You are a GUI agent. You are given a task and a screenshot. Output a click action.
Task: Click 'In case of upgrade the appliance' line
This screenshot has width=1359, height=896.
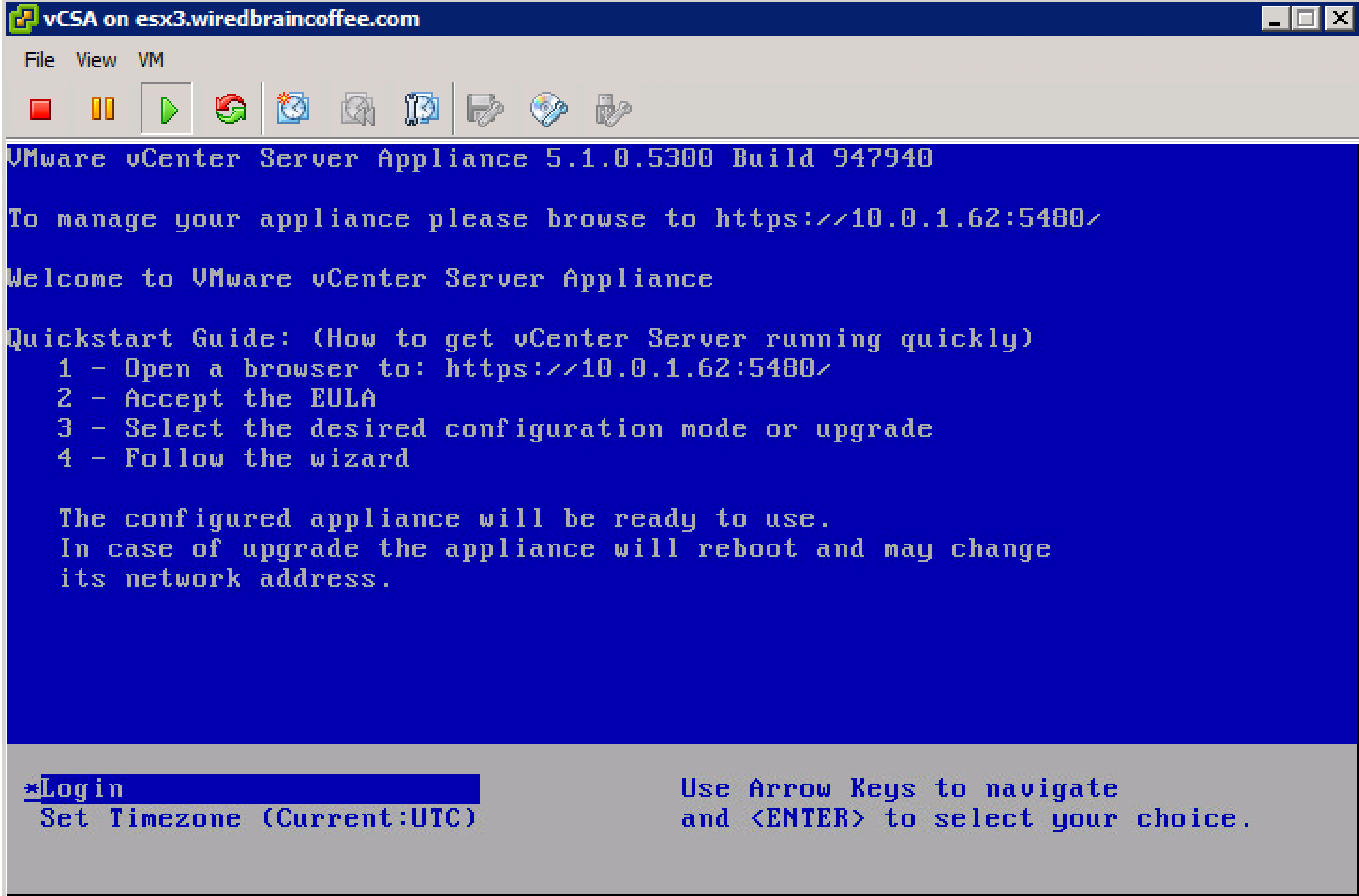coord(555,548)
